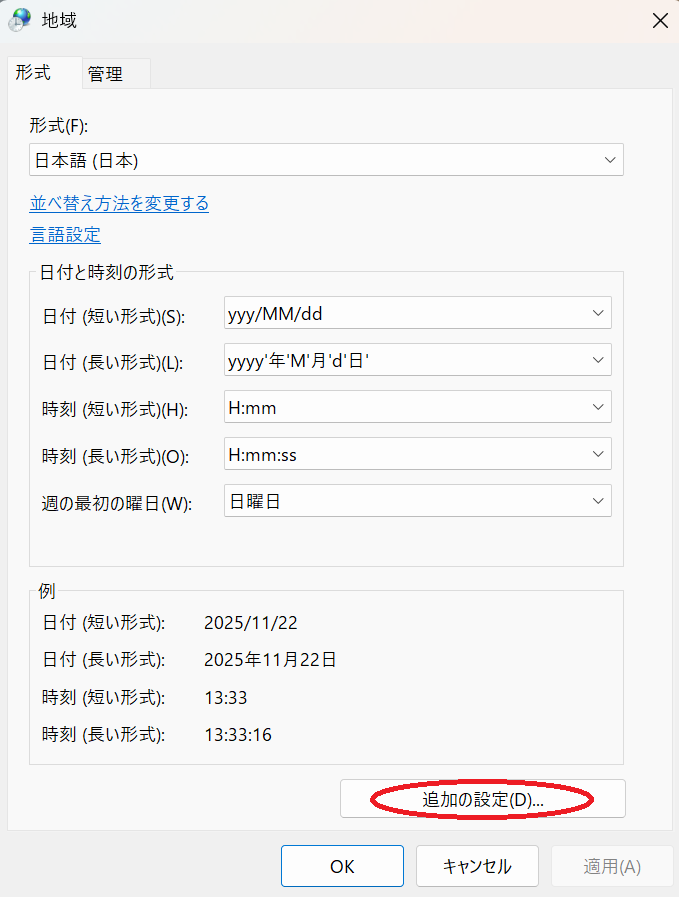Expand the 時刻 (短い形式) dropdown arrow
679x897 pixels.
[598, 407]
